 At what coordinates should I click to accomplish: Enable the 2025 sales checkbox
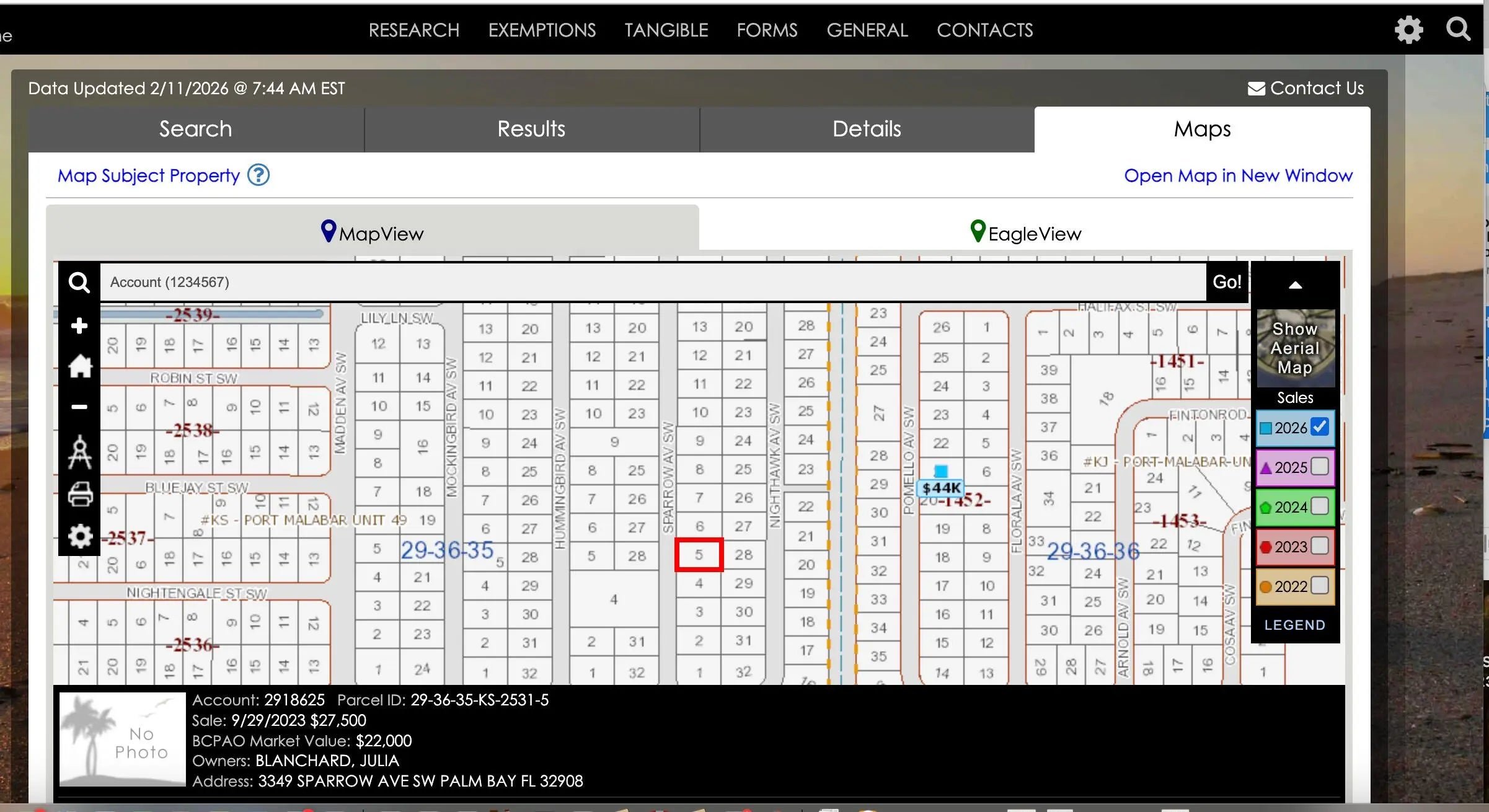point(1320,467)
